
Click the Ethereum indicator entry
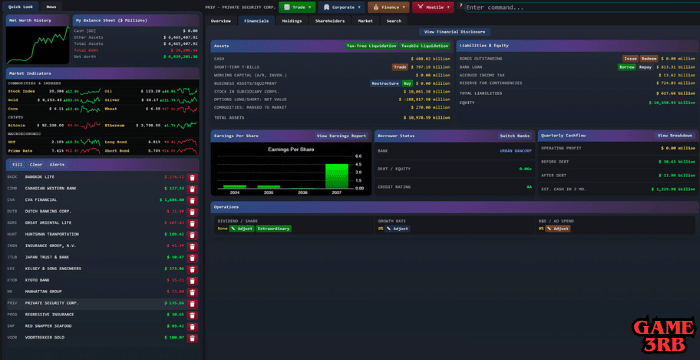pyautogui.click(x=151, y=126)
